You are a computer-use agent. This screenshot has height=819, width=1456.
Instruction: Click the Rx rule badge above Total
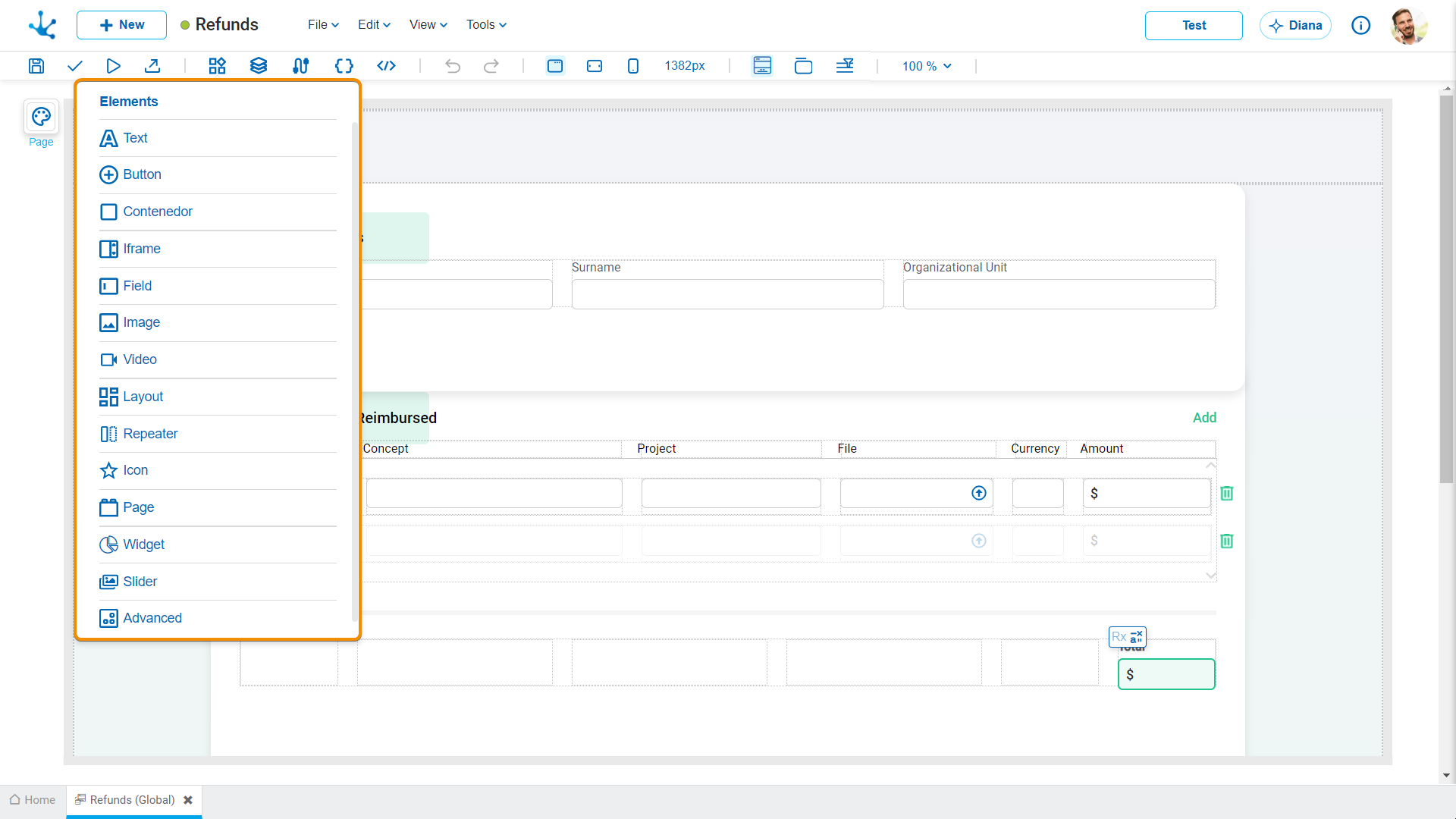pyautogui.click(x=1128, y=637)
